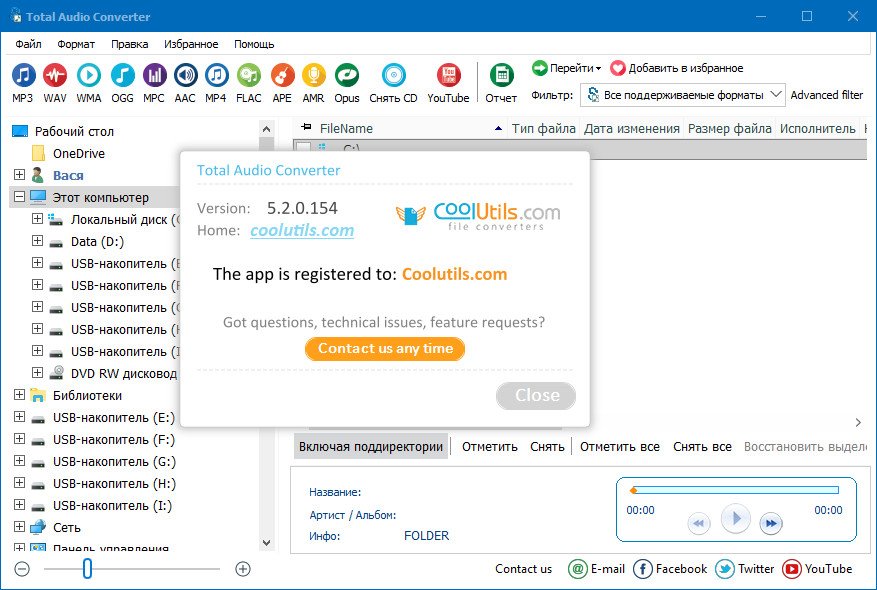This screenshot has width=877, height=590.
Task: Click Снять to uncheck files
Action: [547, 447]
